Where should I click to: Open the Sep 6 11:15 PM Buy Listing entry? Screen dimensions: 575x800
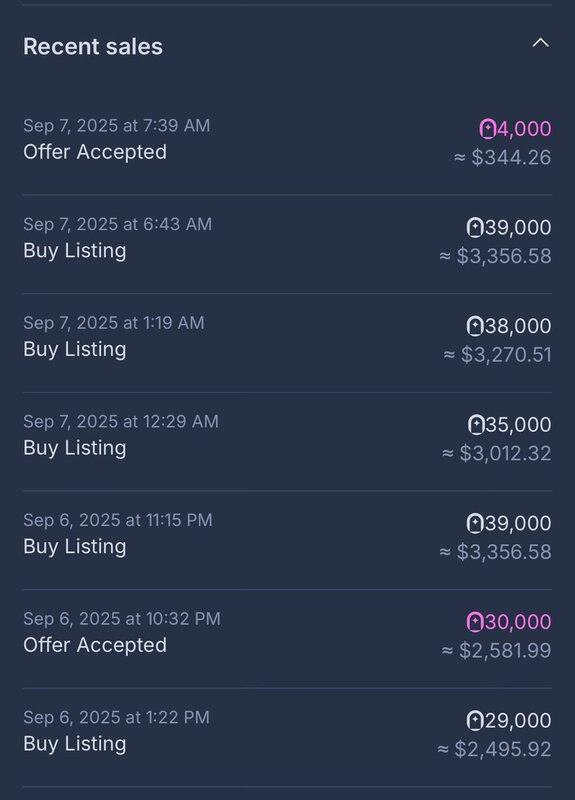(287, 537)
